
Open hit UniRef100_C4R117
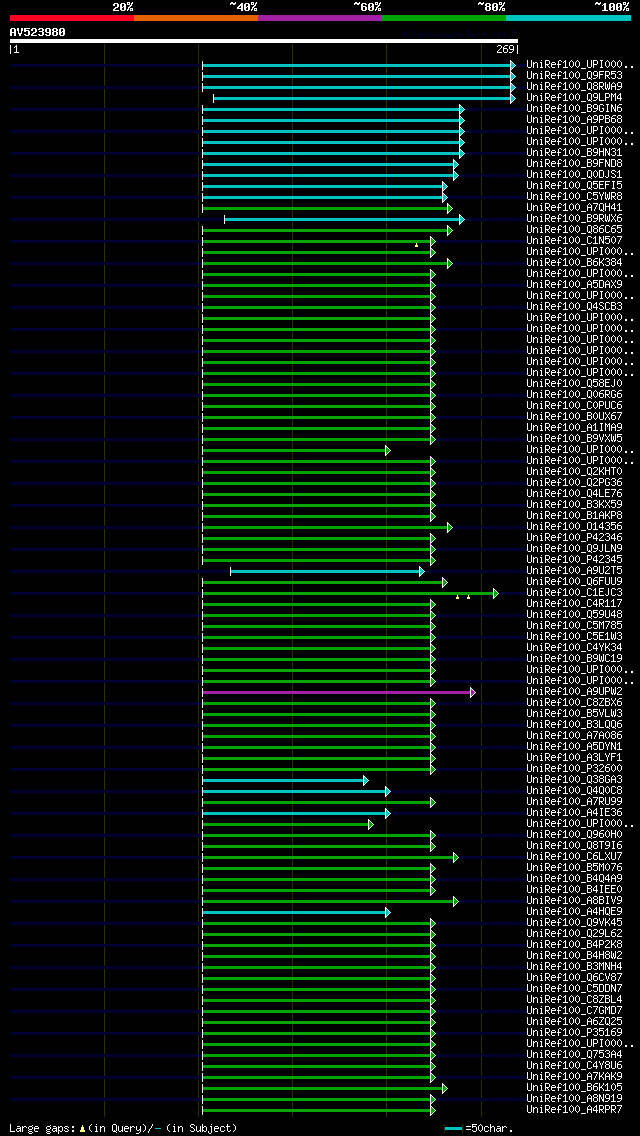click(x=574, y=604)
